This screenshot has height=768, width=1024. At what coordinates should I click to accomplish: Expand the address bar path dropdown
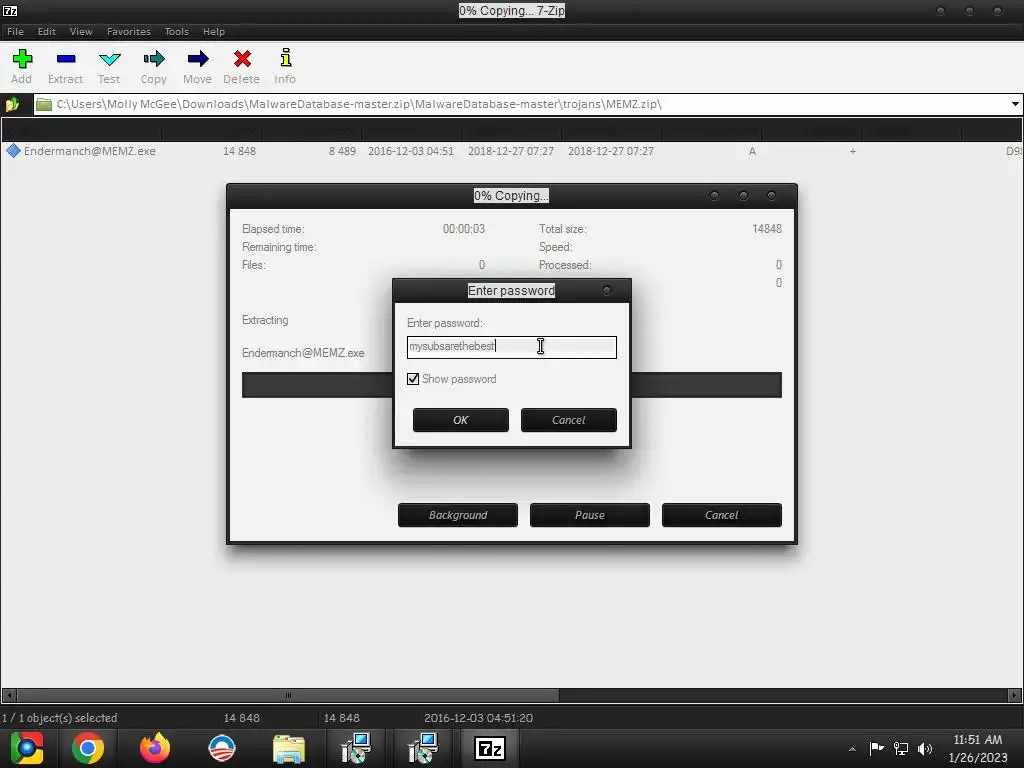(x=1015, y=104)
